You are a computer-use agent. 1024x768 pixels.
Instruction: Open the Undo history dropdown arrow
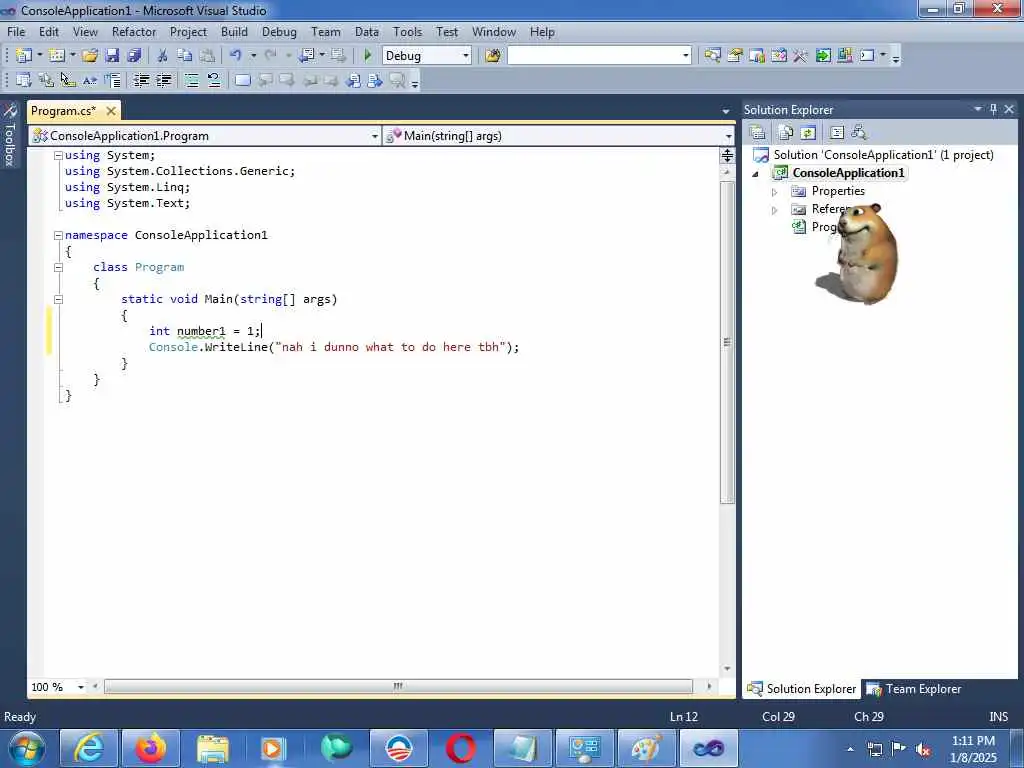[253, 56]
